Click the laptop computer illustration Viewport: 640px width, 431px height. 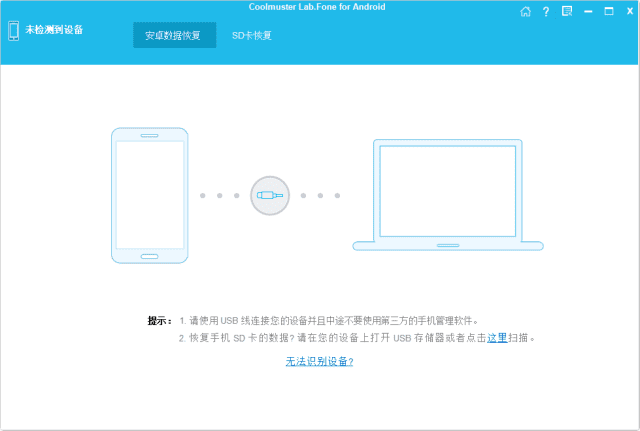coord(448,196)
